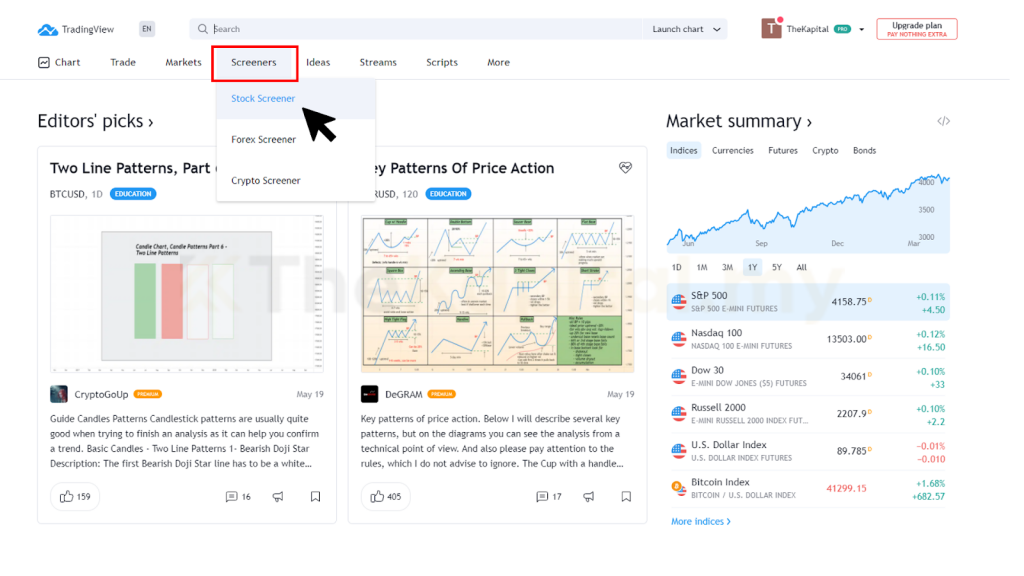Switch chart range to 5Y
This screenshot has height=576, width=1024.
coord(777,267)
